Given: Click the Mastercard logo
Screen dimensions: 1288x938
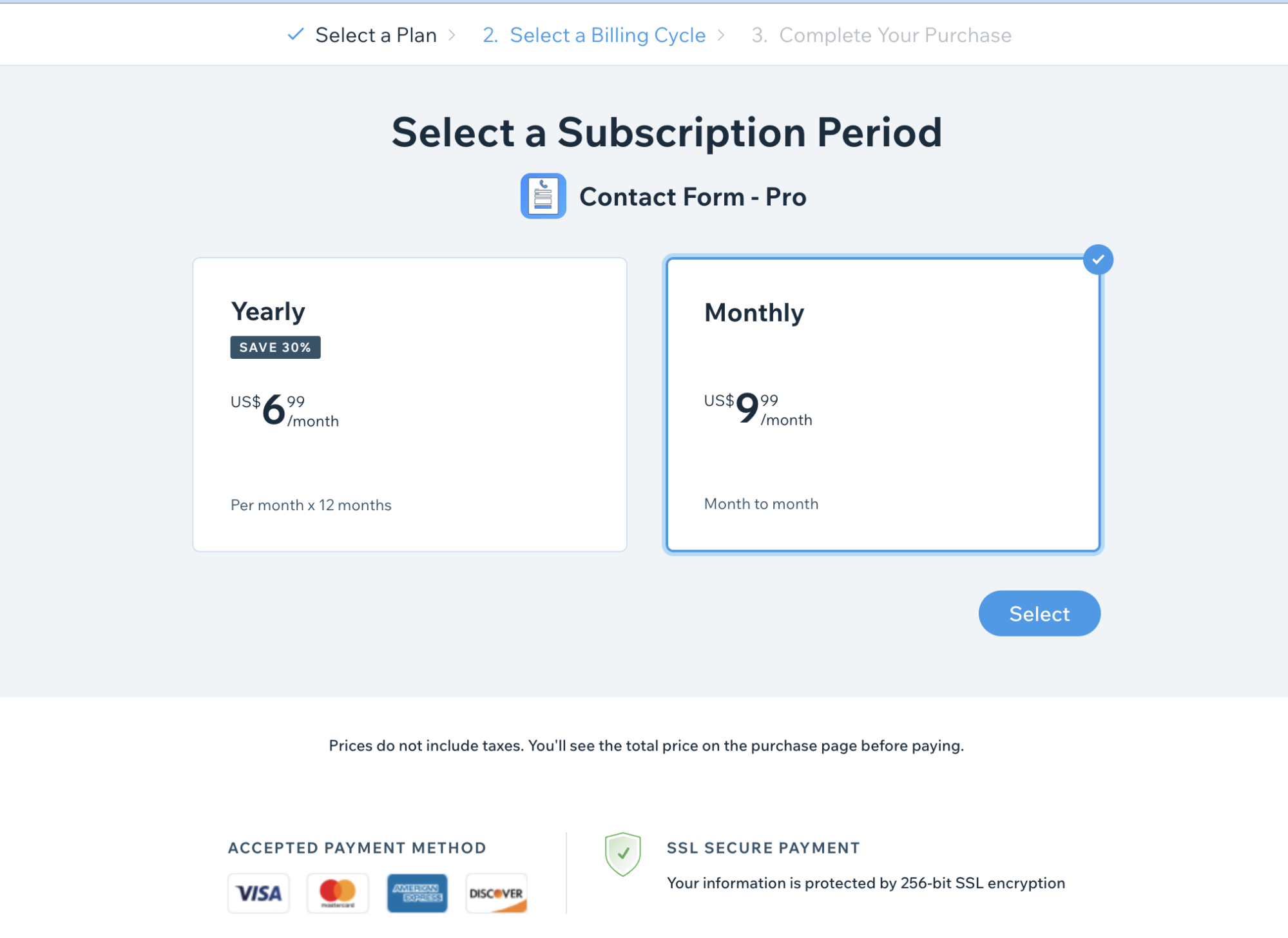Looking at the screenshot, I should pyautogui.click(x=338, y=893).
